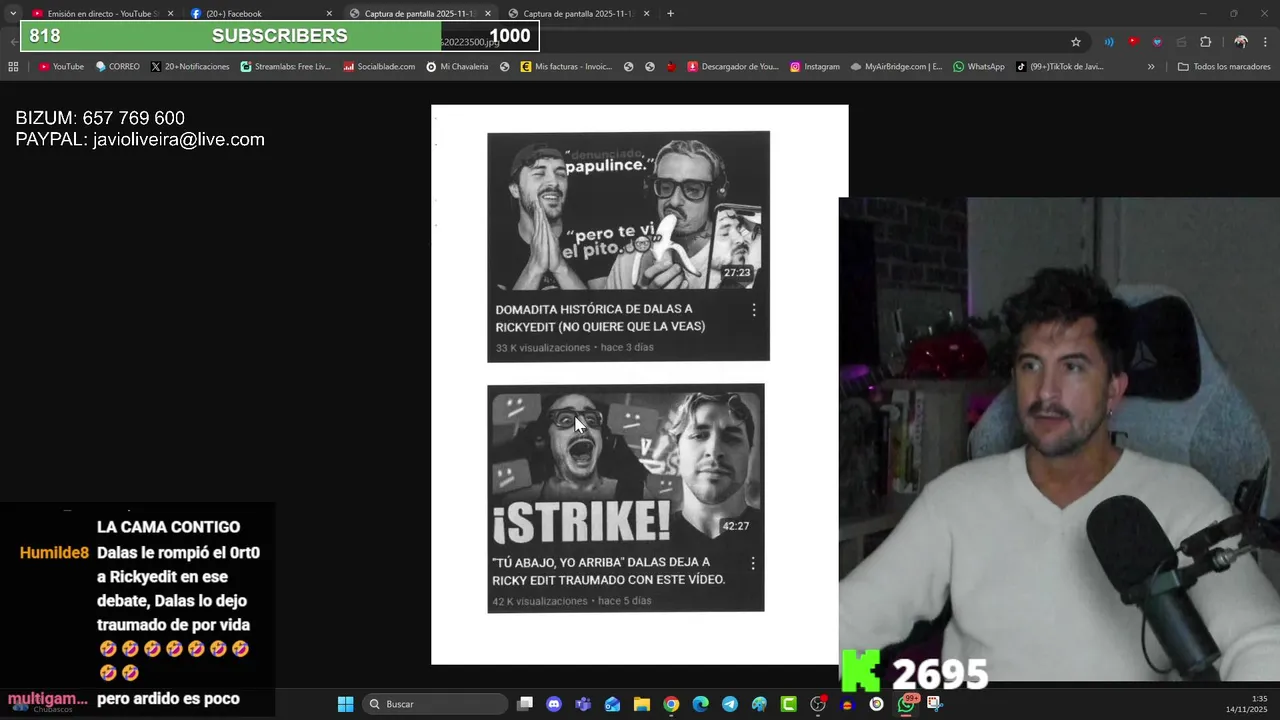
Task: Open the Mi Chavaleria bookmark
Action: (x=457, y=67)
